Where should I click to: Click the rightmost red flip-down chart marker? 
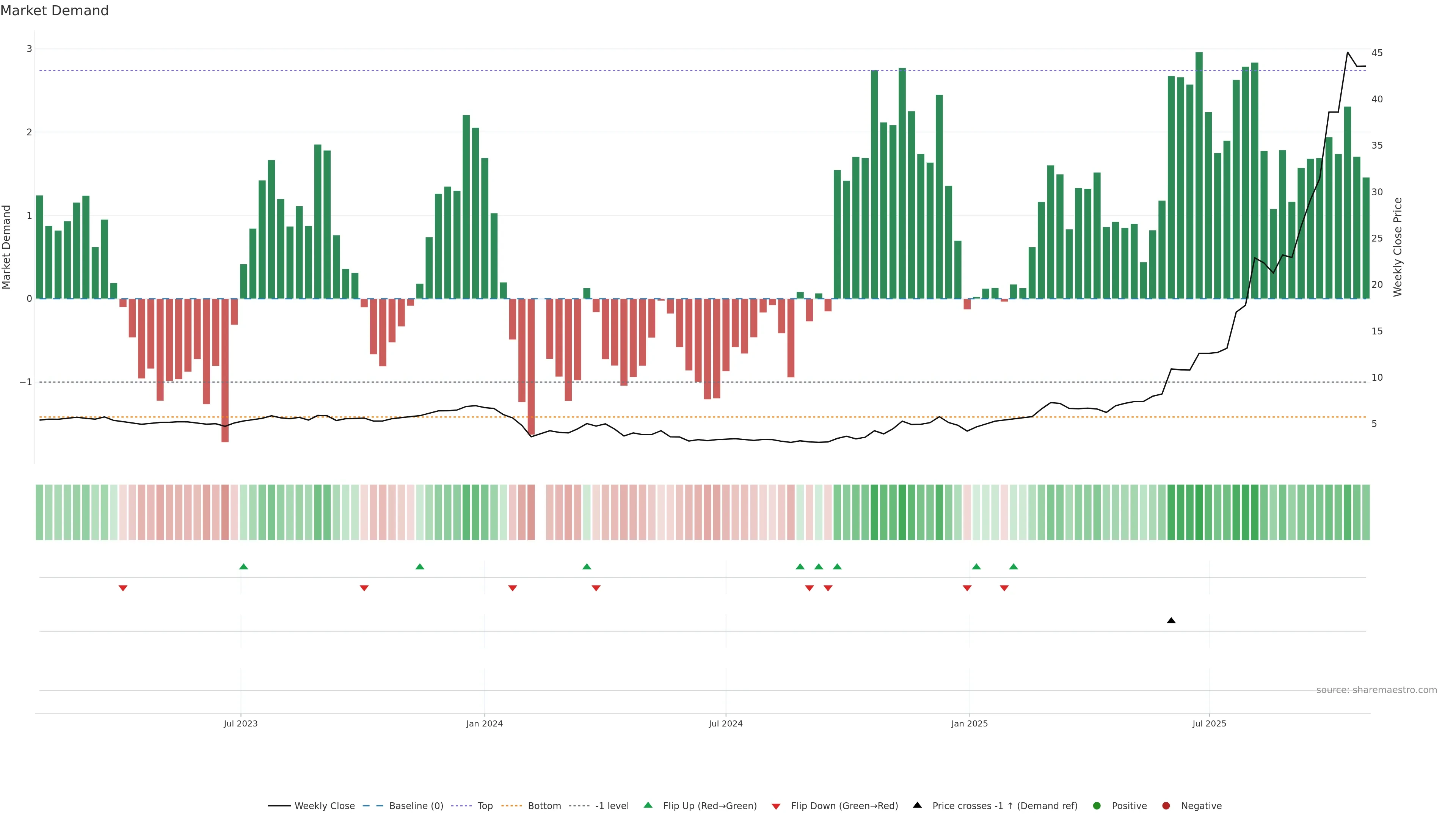[x=1004, y=588]
